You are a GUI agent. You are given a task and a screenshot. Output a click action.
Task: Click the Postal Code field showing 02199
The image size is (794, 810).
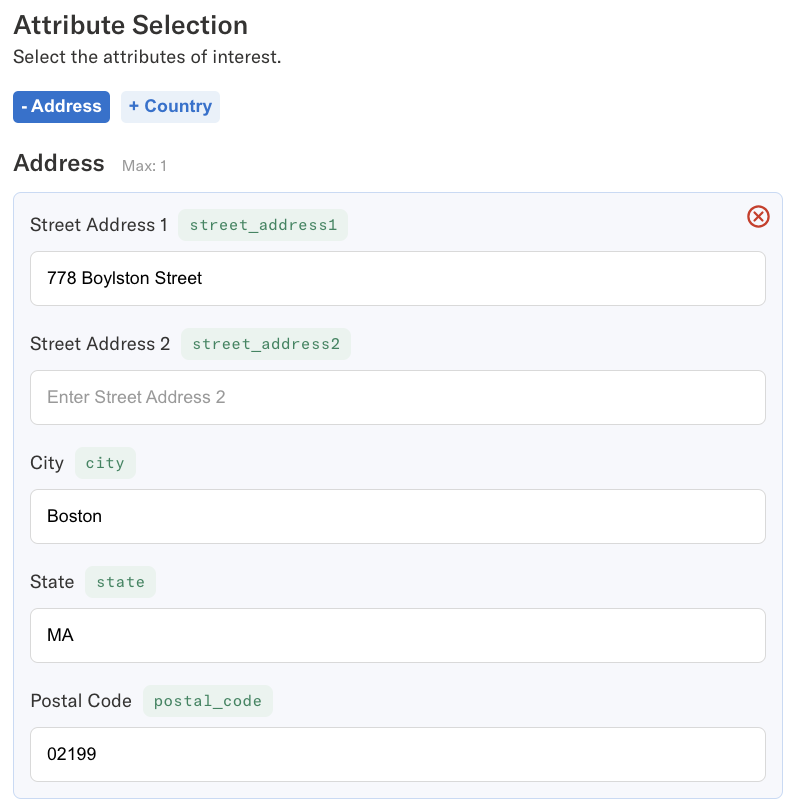[397, 754]
